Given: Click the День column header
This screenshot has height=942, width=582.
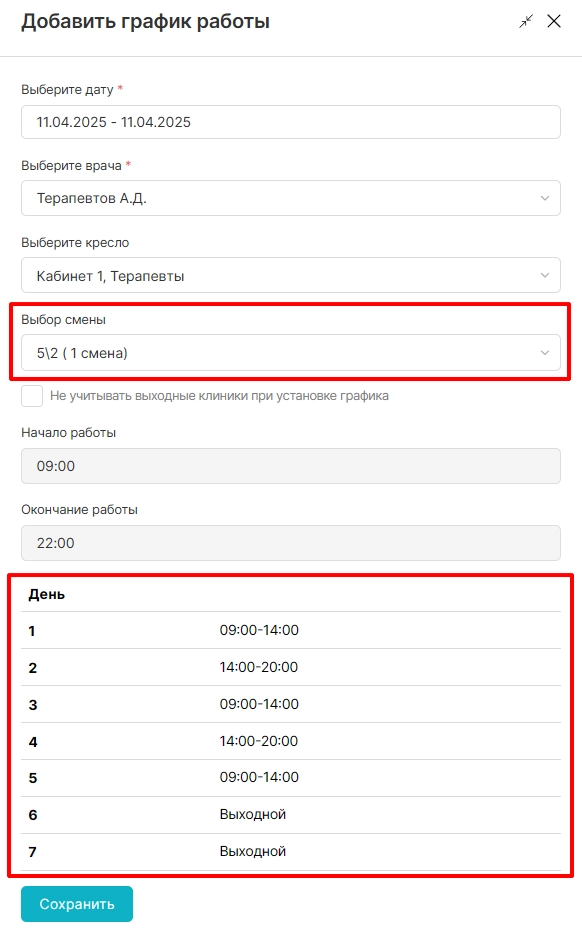Looking at the screenshot, I should [47, 594].
